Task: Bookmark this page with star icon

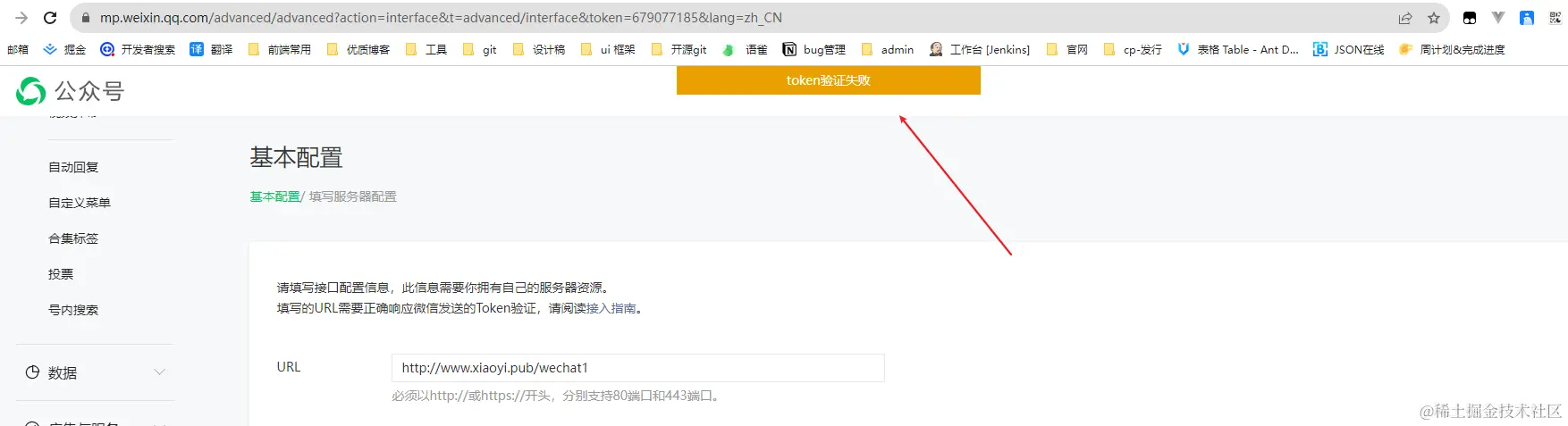Action: (x=1434, y=18)
